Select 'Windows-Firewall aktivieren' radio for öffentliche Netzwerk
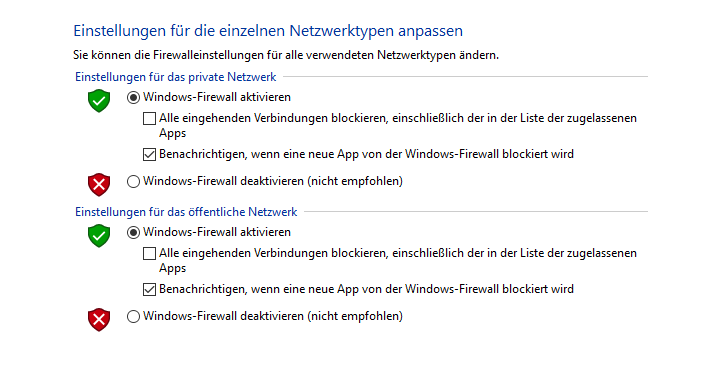The image size is (703, 379). tap(133, 232)
